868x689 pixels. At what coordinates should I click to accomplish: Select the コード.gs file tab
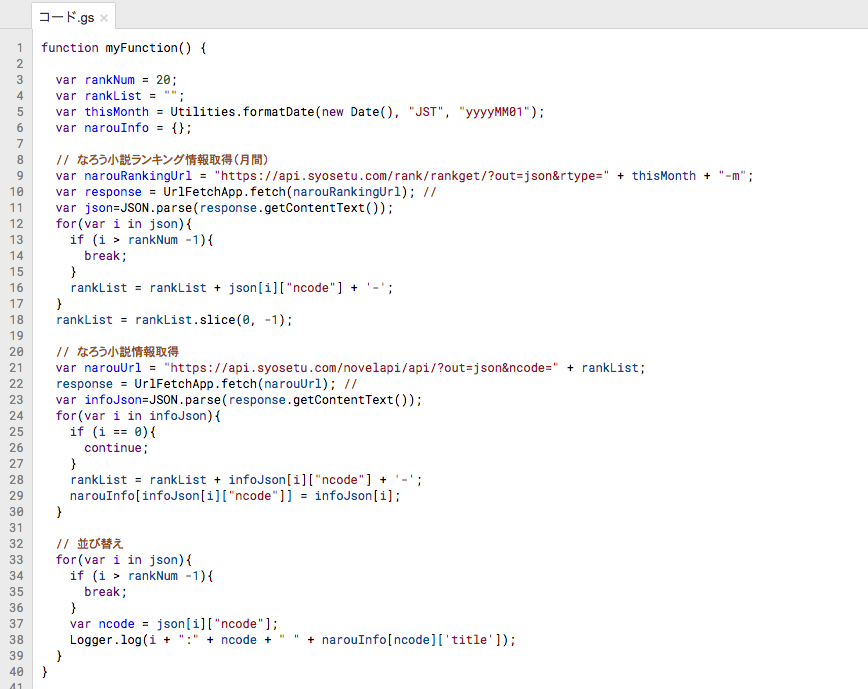tap(66, 17)
